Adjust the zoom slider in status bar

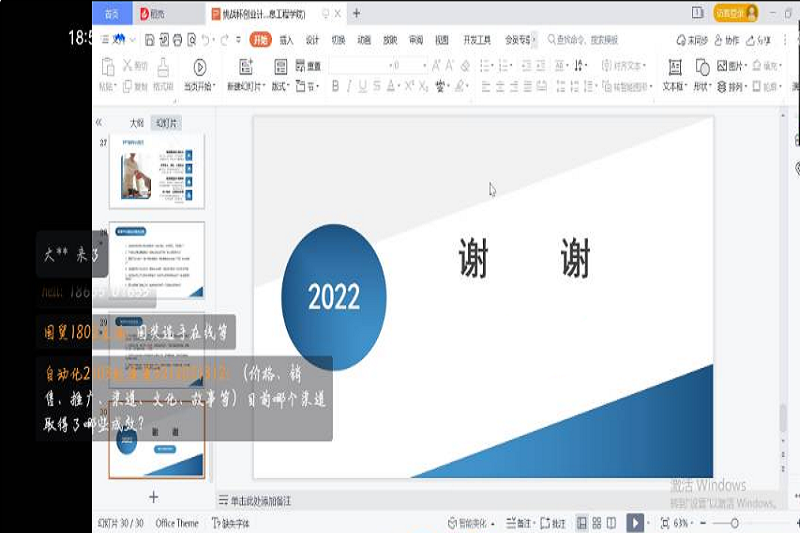coord(735,523)
